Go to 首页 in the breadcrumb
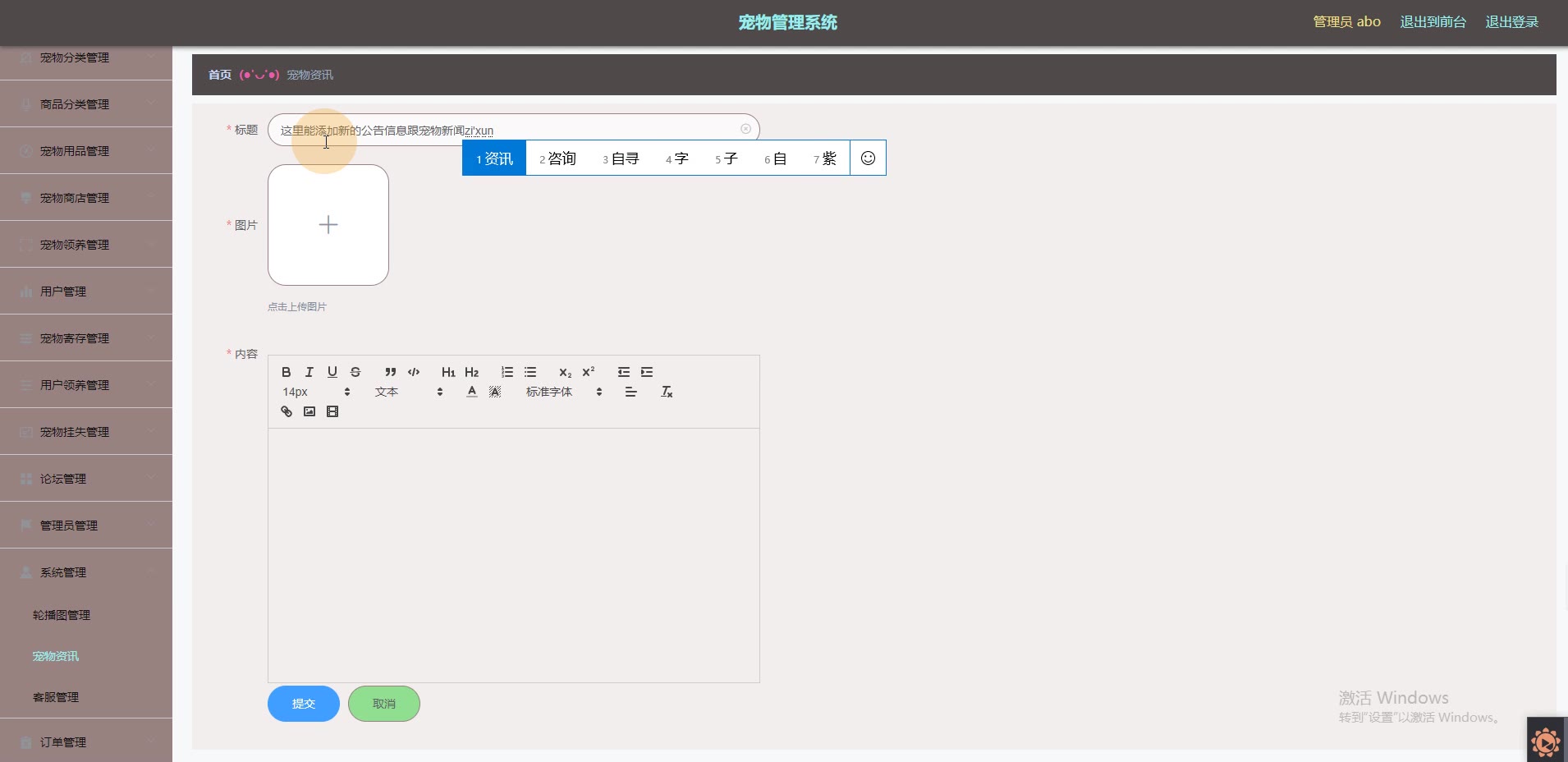 tap(220, 75)
